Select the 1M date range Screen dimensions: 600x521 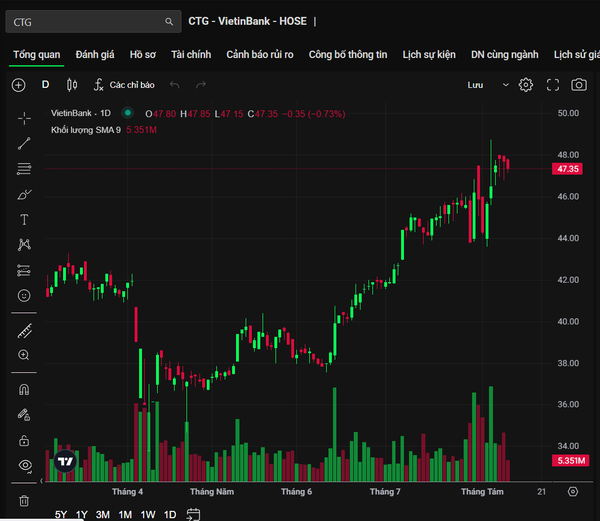coord(125,514)
